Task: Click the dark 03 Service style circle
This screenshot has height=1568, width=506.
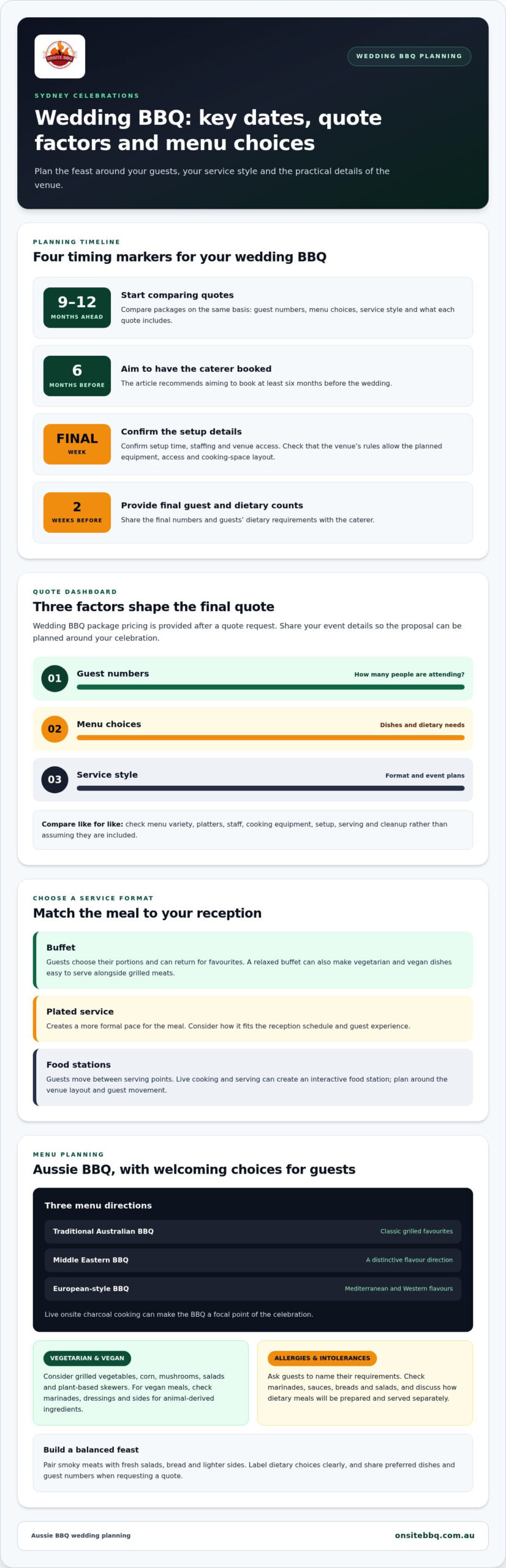Action: coord(55,780)
